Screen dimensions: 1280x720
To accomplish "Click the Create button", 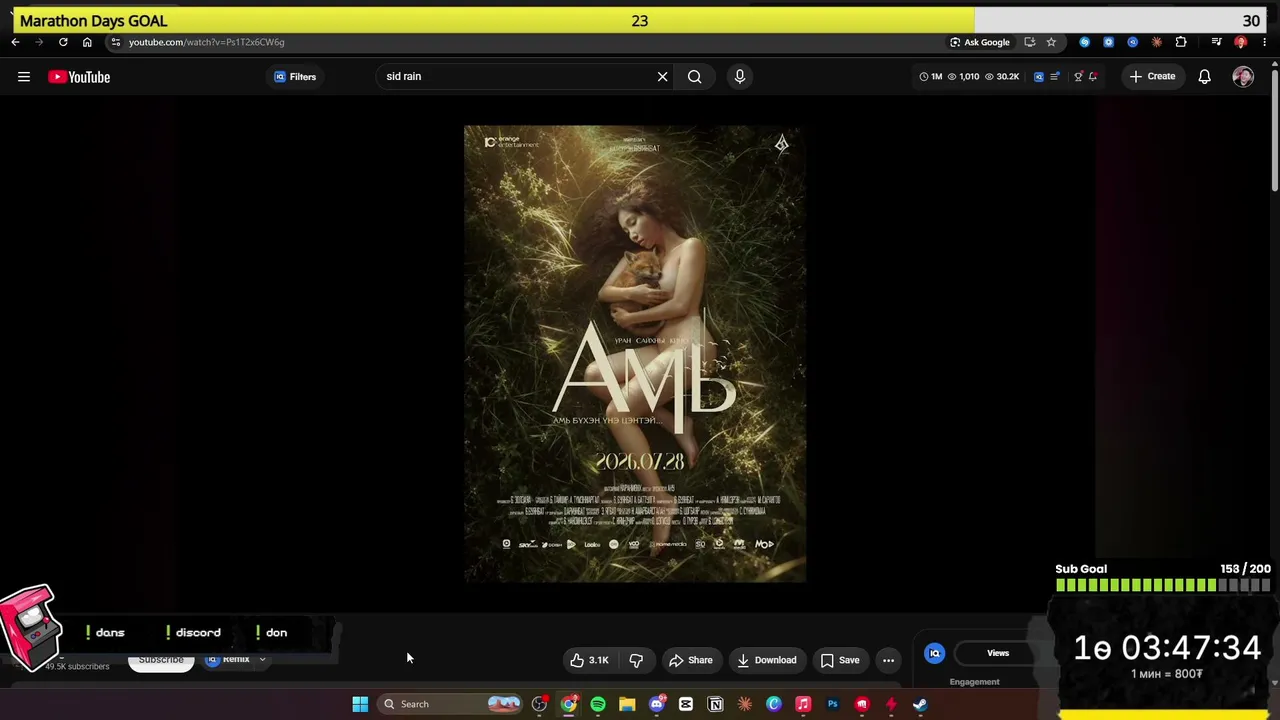I will pyautogui.click(x=1152, y=77).
